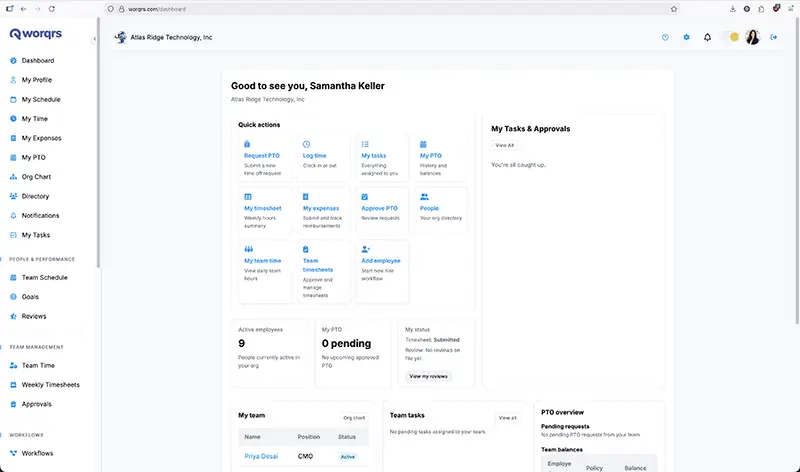The height and width of the screenshot is (472, 800).
Task: Click the Org chart button in My team
Action: pos(354,418)
